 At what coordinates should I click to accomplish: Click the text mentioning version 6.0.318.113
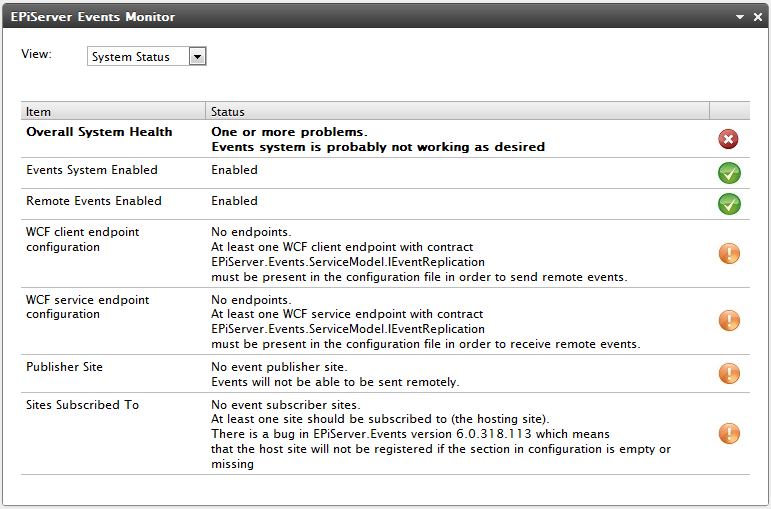(411, 434)
